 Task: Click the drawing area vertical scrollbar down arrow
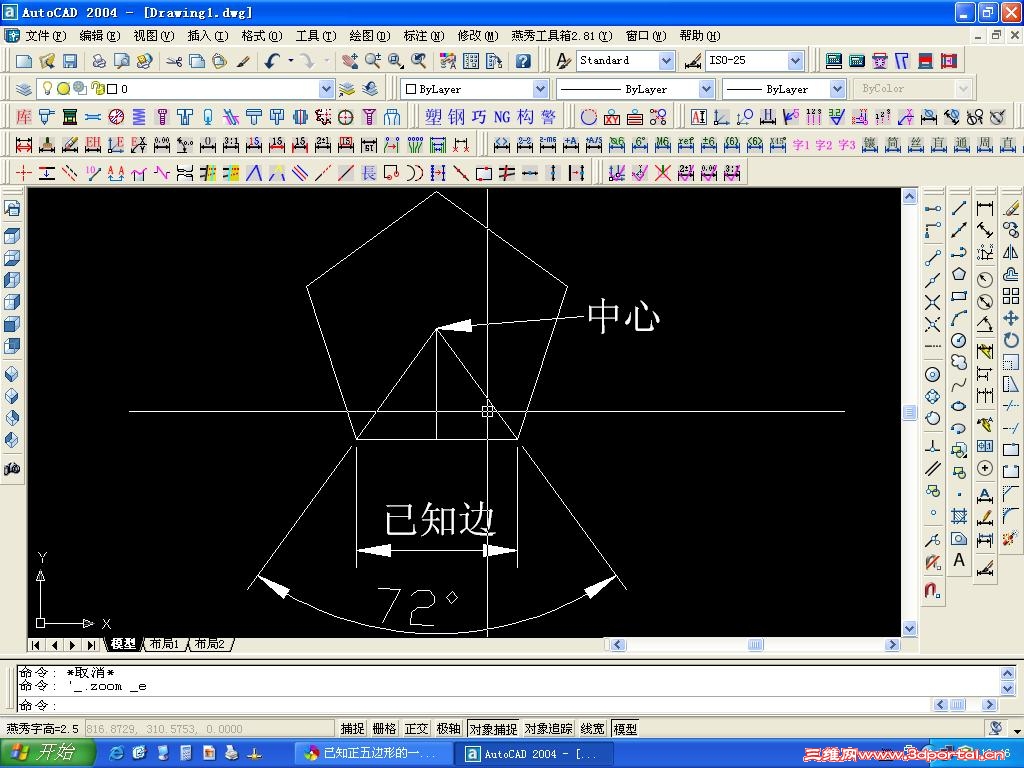[910, 628]
